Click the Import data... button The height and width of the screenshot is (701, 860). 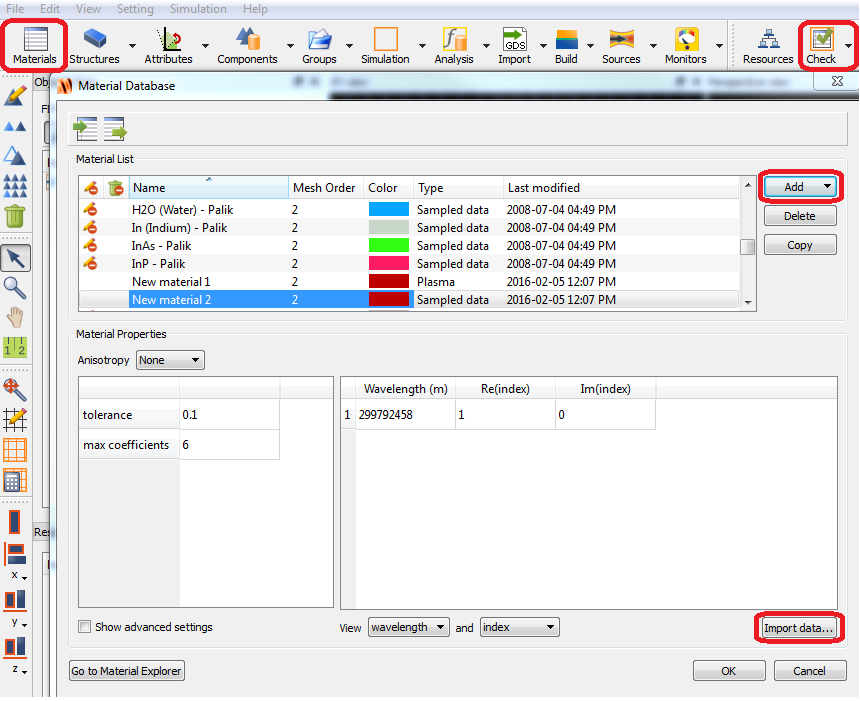(798, 628)
